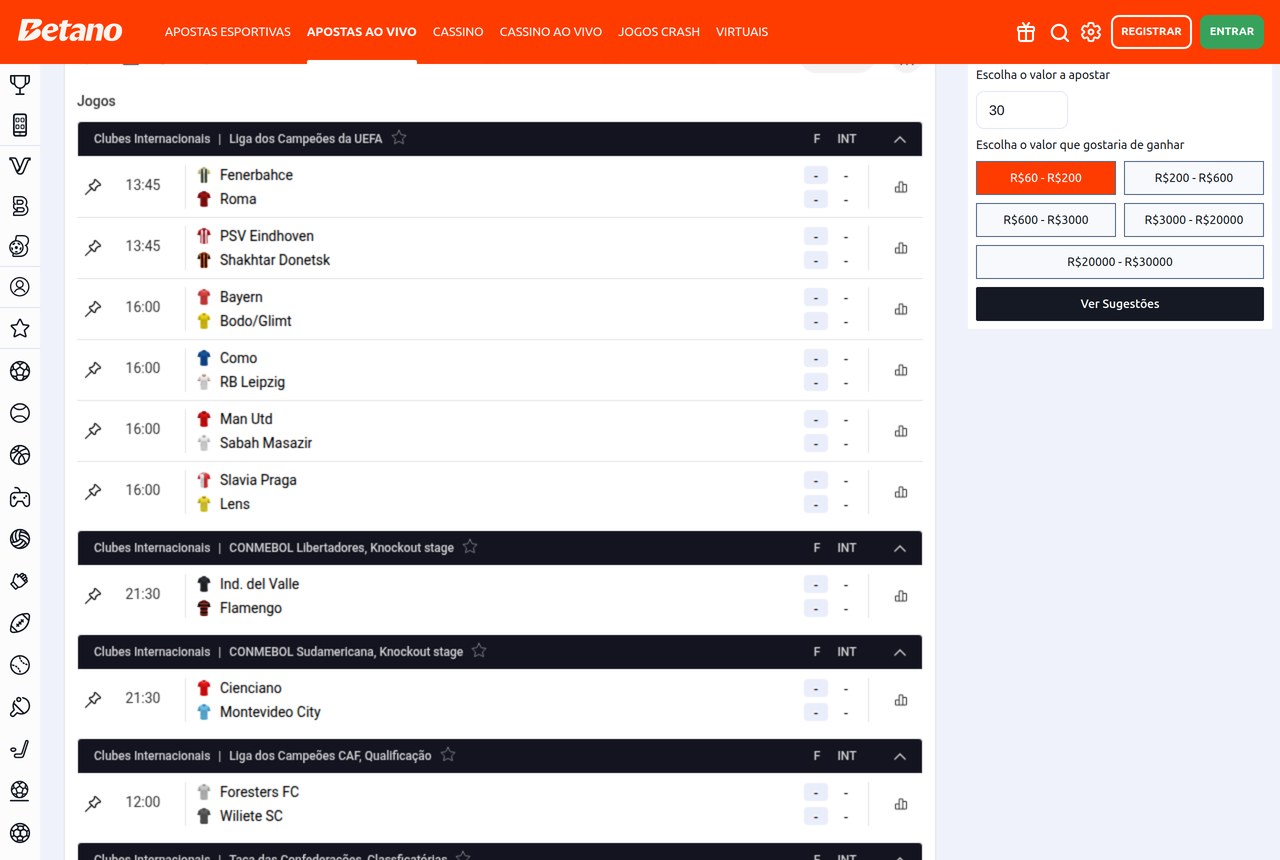Select Fenerbahce full-time odds cell
This screenshot has width=1280, height=860.
pos(816,176)
